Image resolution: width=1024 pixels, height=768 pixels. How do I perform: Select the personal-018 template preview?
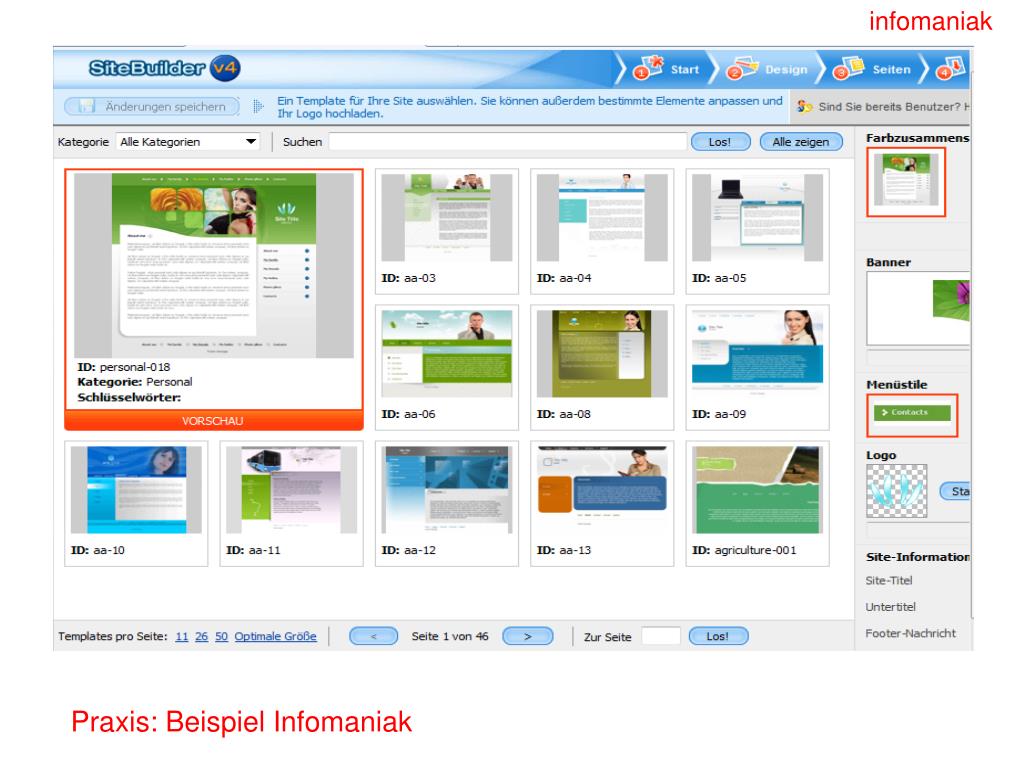tap(214, 265)
